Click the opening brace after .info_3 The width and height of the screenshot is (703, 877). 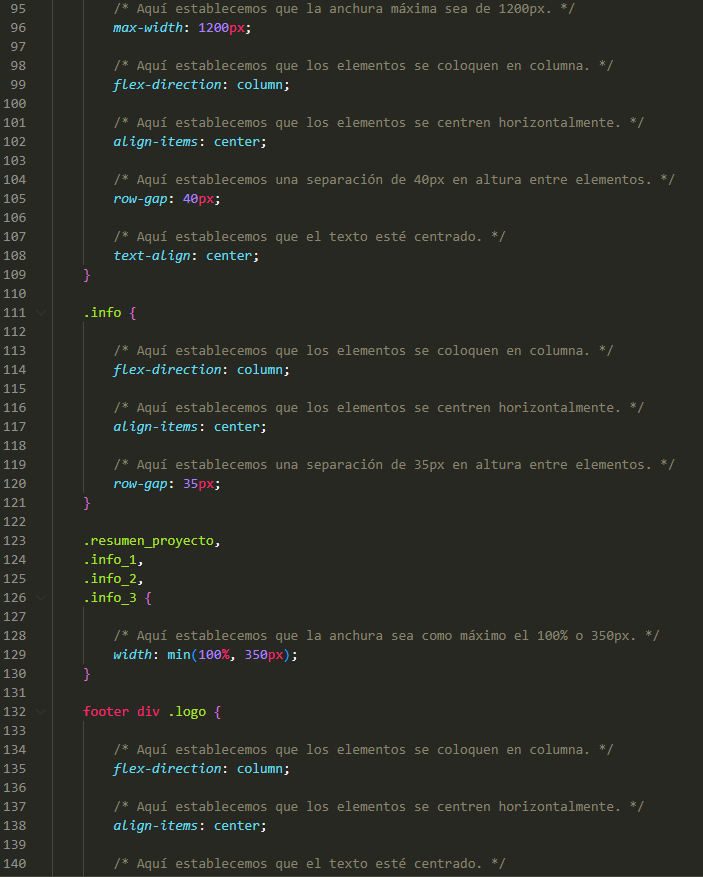(x=148, y=598)
